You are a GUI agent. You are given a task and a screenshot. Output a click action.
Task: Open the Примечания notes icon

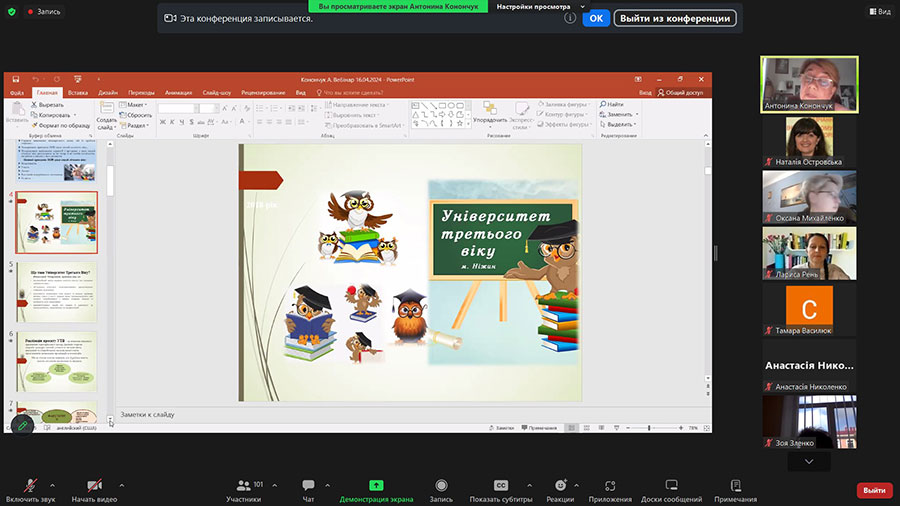[x=735, y=486]
